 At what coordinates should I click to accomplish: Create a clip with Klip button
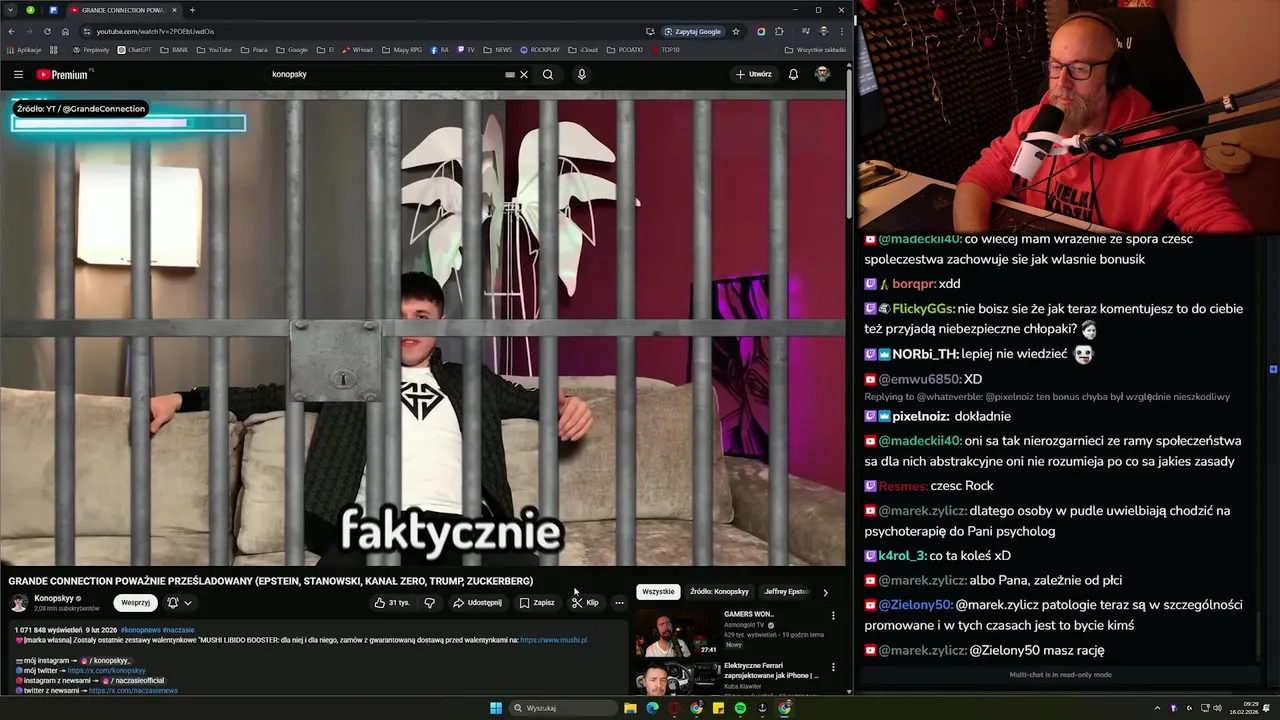[x=585, y=603]
